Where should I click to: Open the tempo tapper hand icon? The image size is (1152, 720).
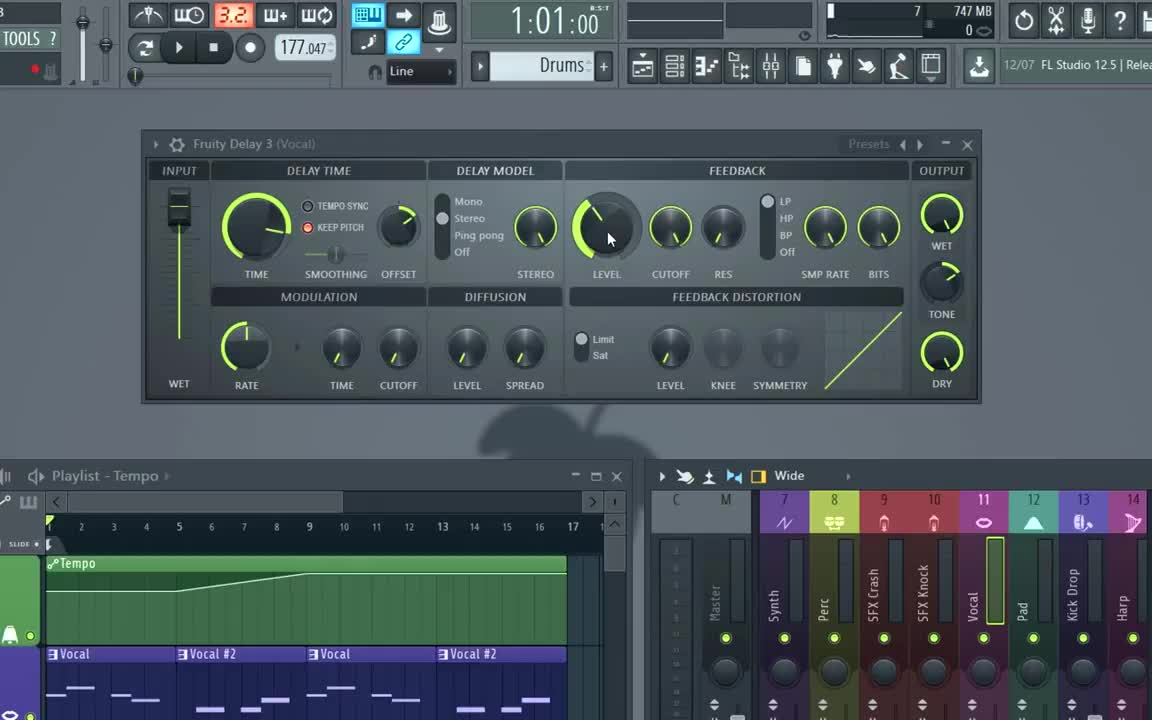pos(867,67)
